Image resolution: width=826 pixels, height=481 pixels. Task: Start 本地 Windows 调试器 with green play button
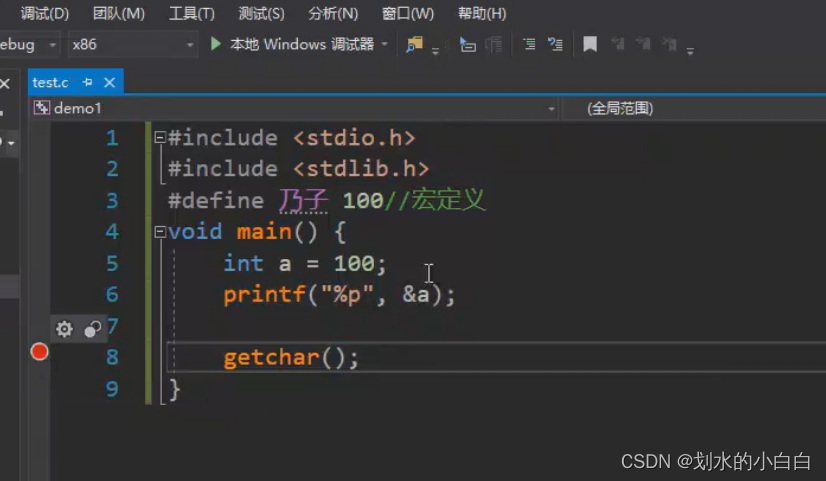(215, 44)
